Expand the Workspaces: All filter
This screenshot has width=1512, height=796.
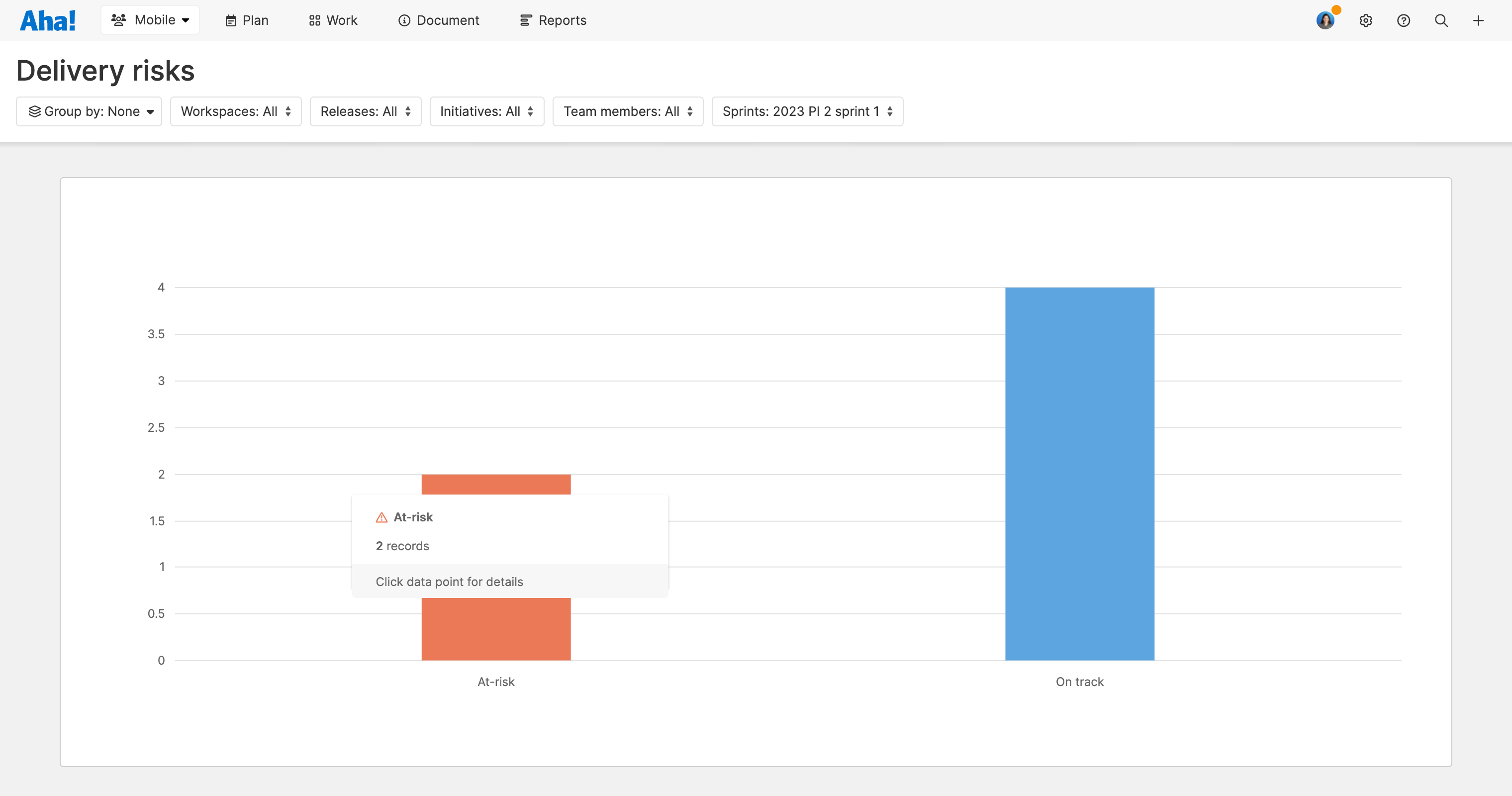pos(235,111)
